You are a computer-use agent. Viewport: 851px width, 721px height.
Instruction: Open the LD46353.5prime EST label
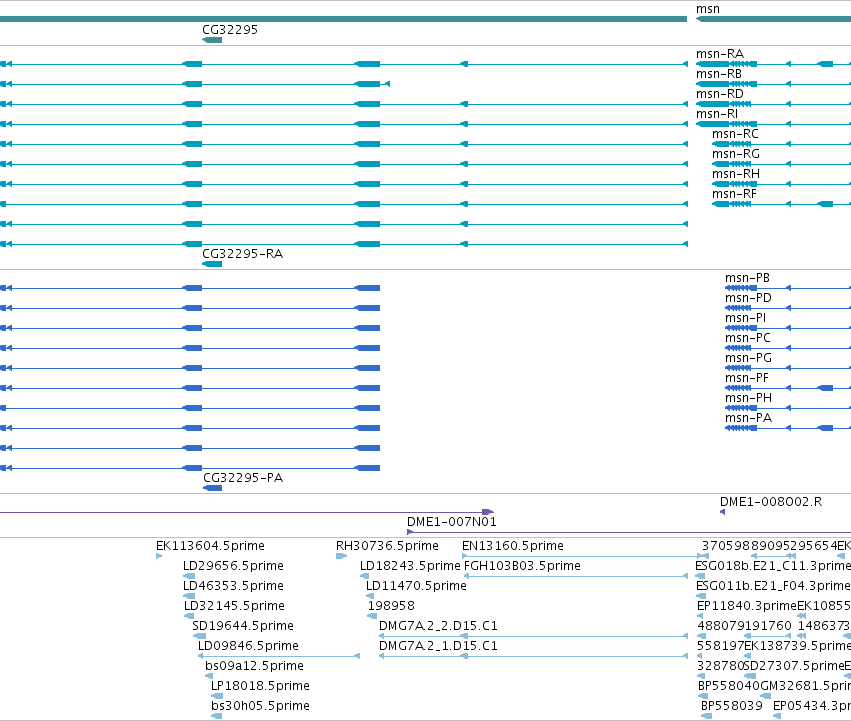233,586
